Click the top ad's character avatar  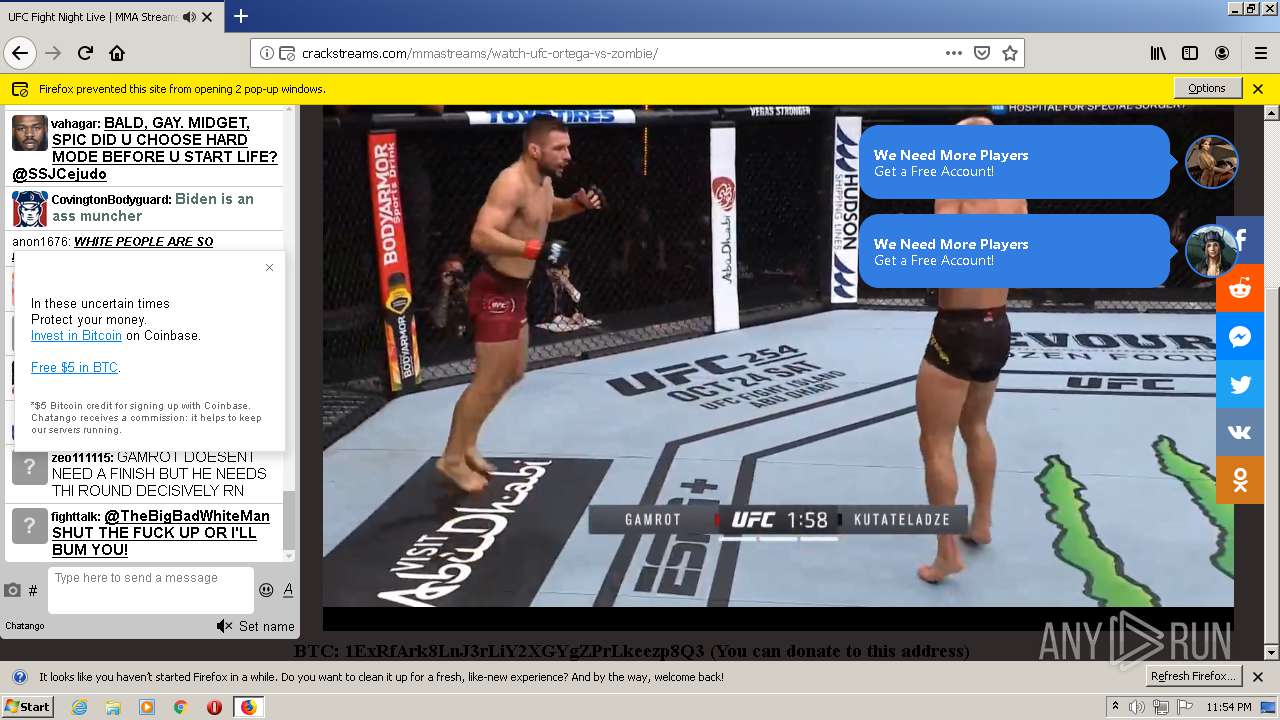click(1211, 162)
